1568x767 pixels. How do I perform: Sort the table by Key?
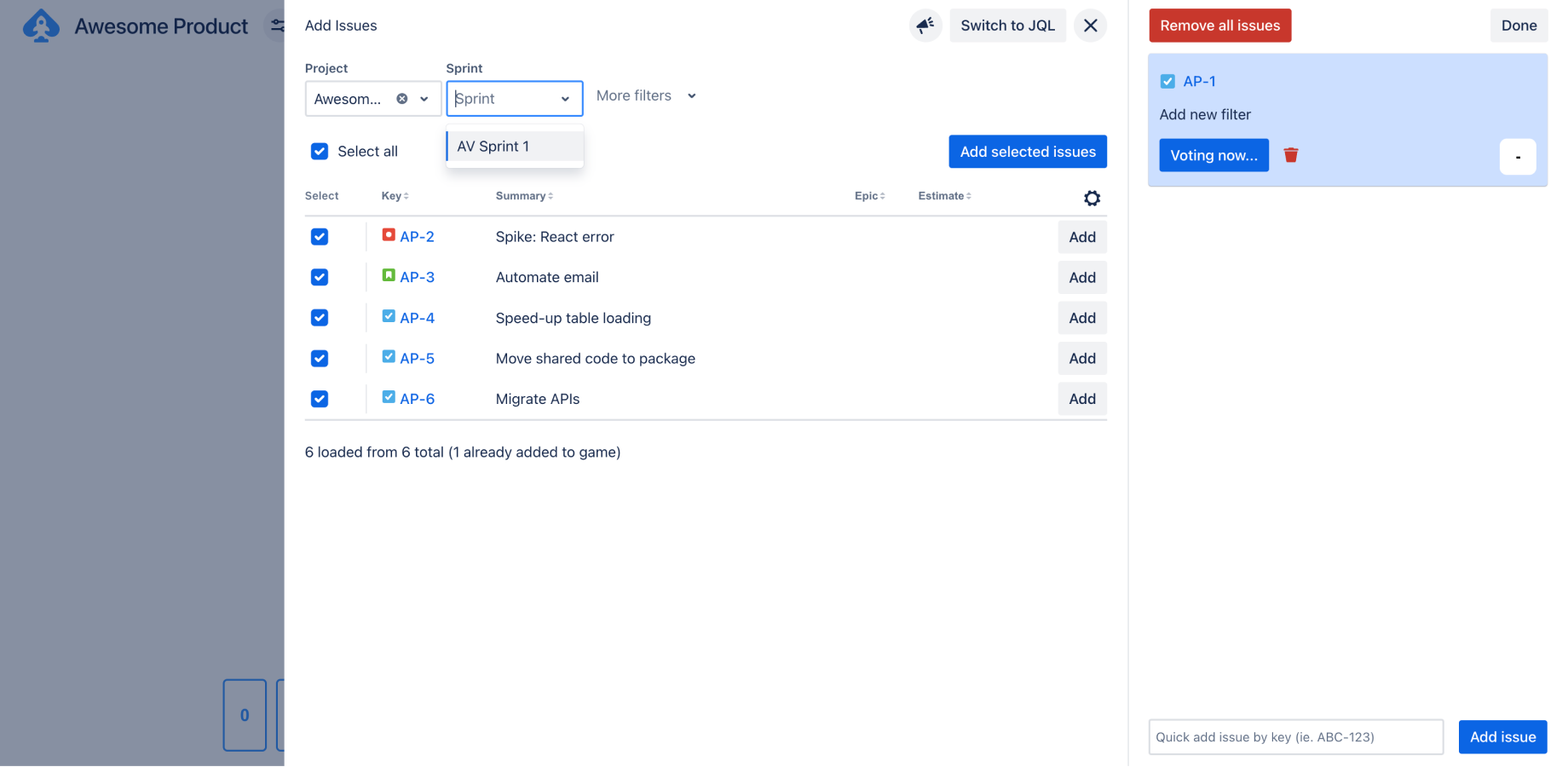coord(395,196)
